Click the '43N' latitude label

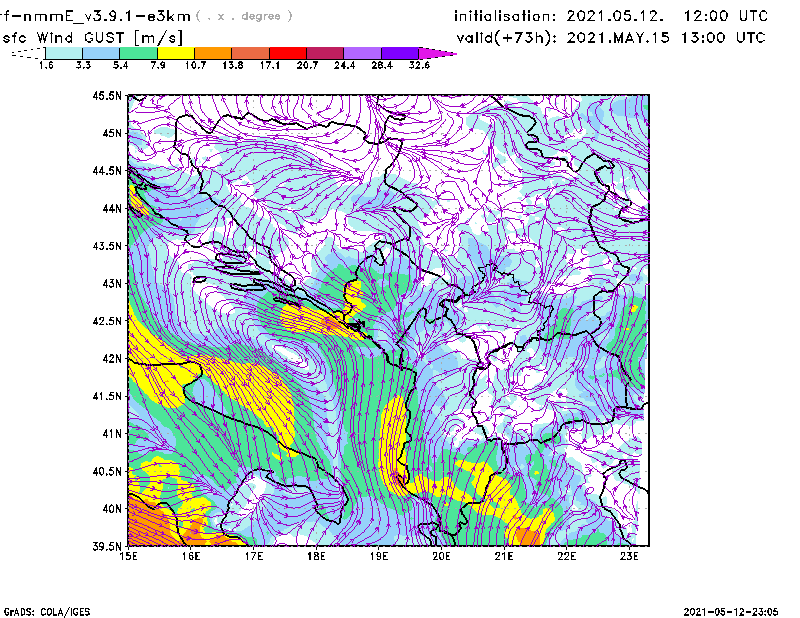pyautogui.click(x=112, y=283)
